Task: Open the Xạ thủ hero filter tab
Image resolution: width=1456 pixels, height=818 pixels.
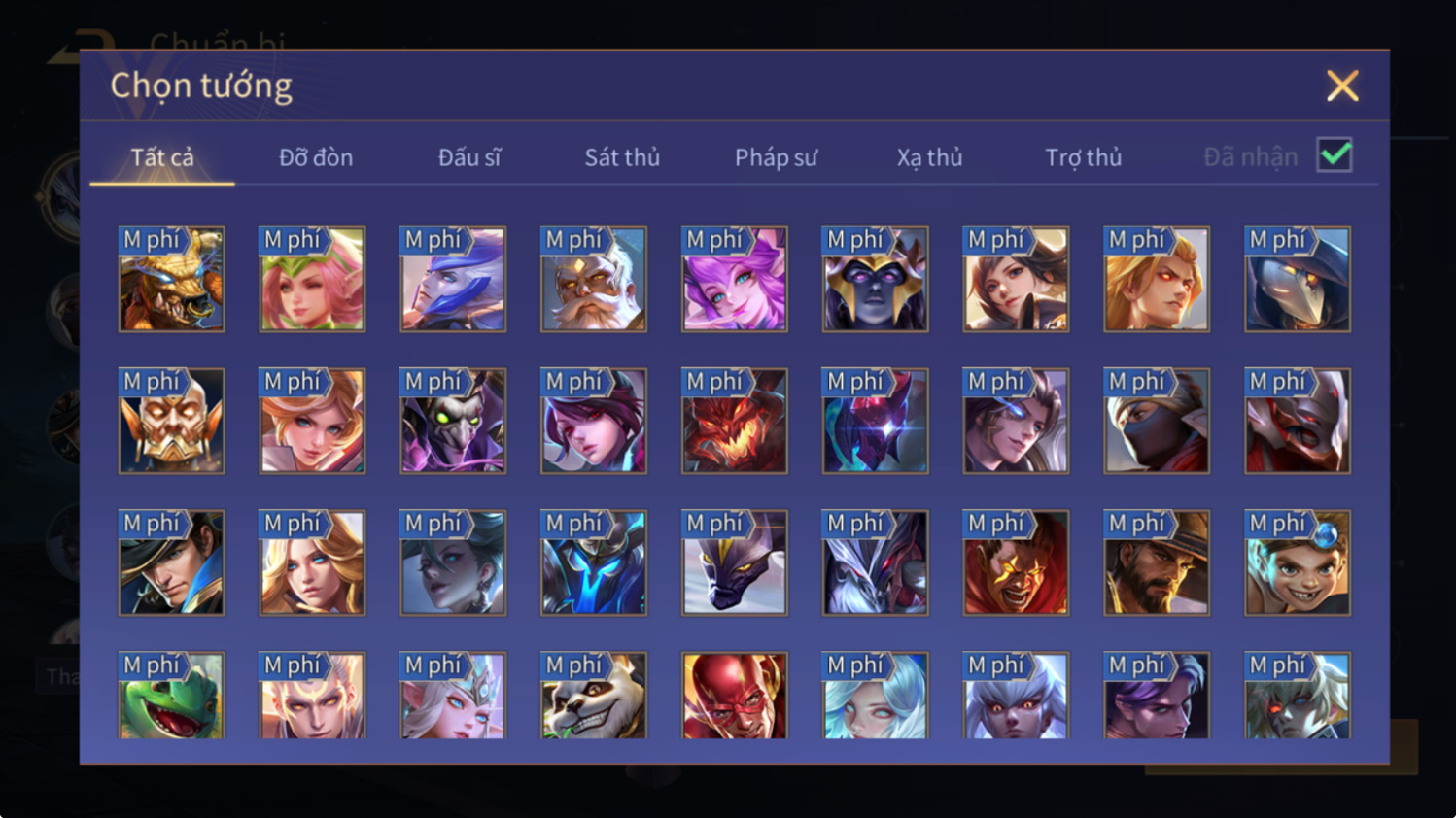Action: click(929, 157)
